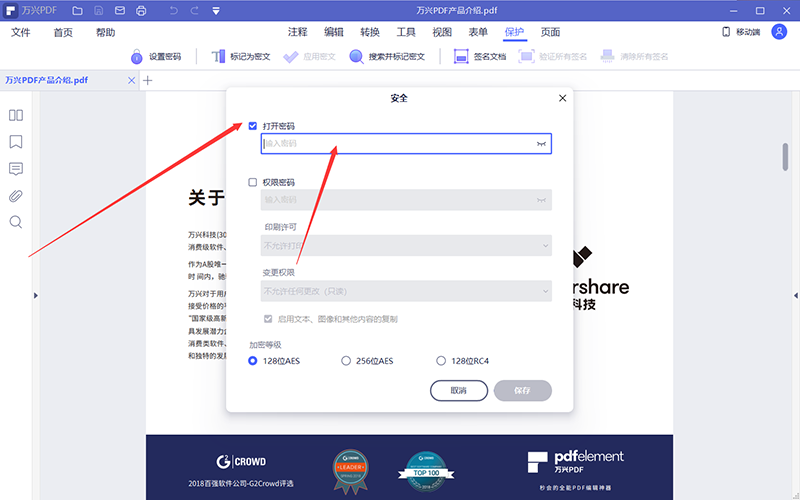Switch to 转换 tab

370,32
